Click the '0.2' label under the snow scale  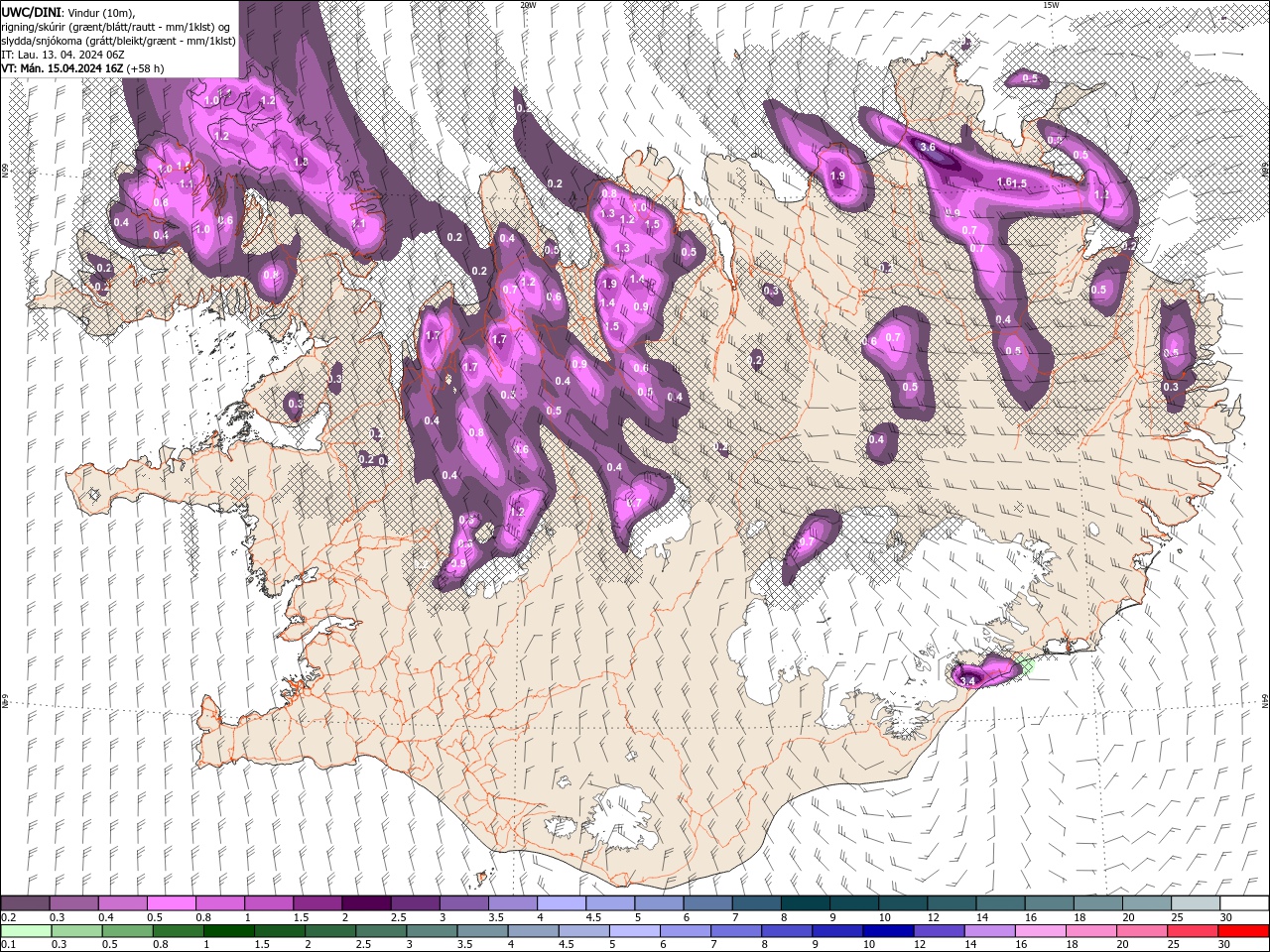8,917
